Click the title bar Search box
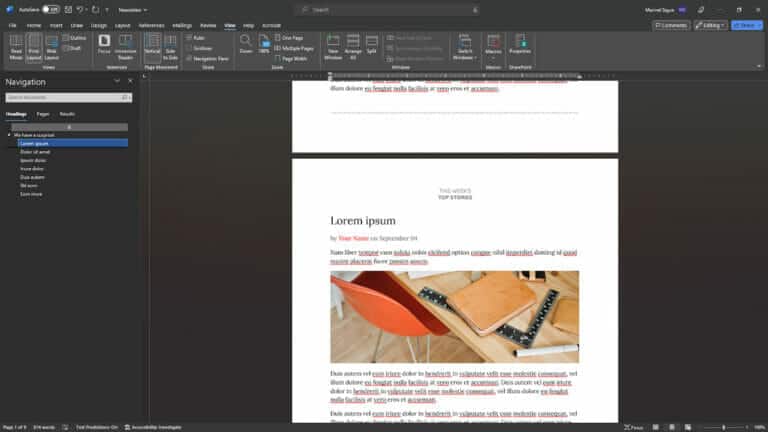This screenshot has width=768, height=432. pos(388,10)
